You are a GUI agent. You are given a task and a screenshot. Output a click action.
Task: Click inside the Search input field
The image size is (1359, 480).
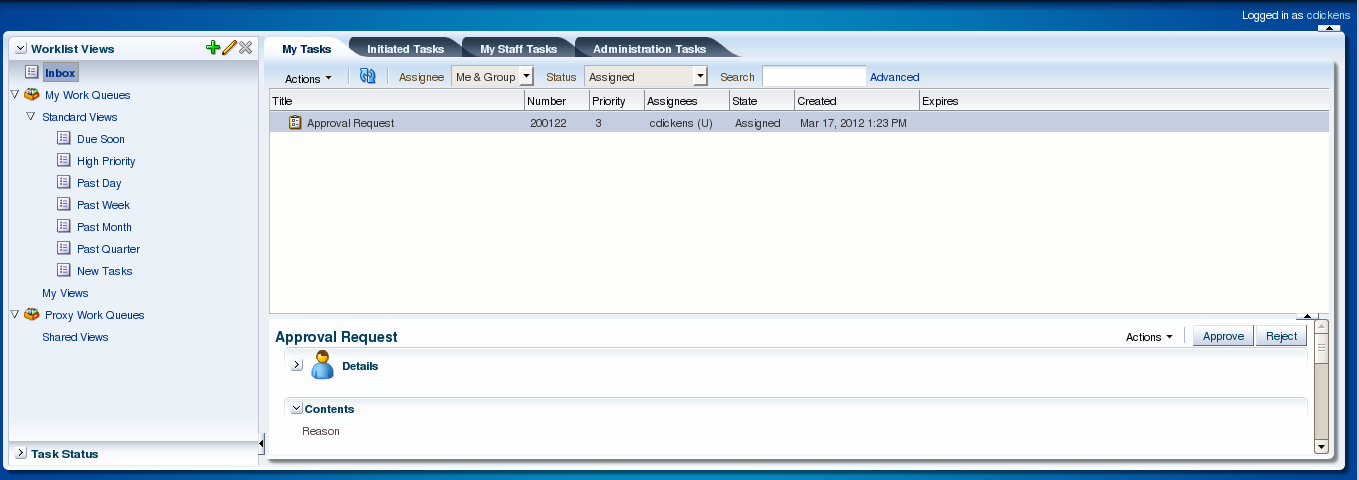[814, 76]
